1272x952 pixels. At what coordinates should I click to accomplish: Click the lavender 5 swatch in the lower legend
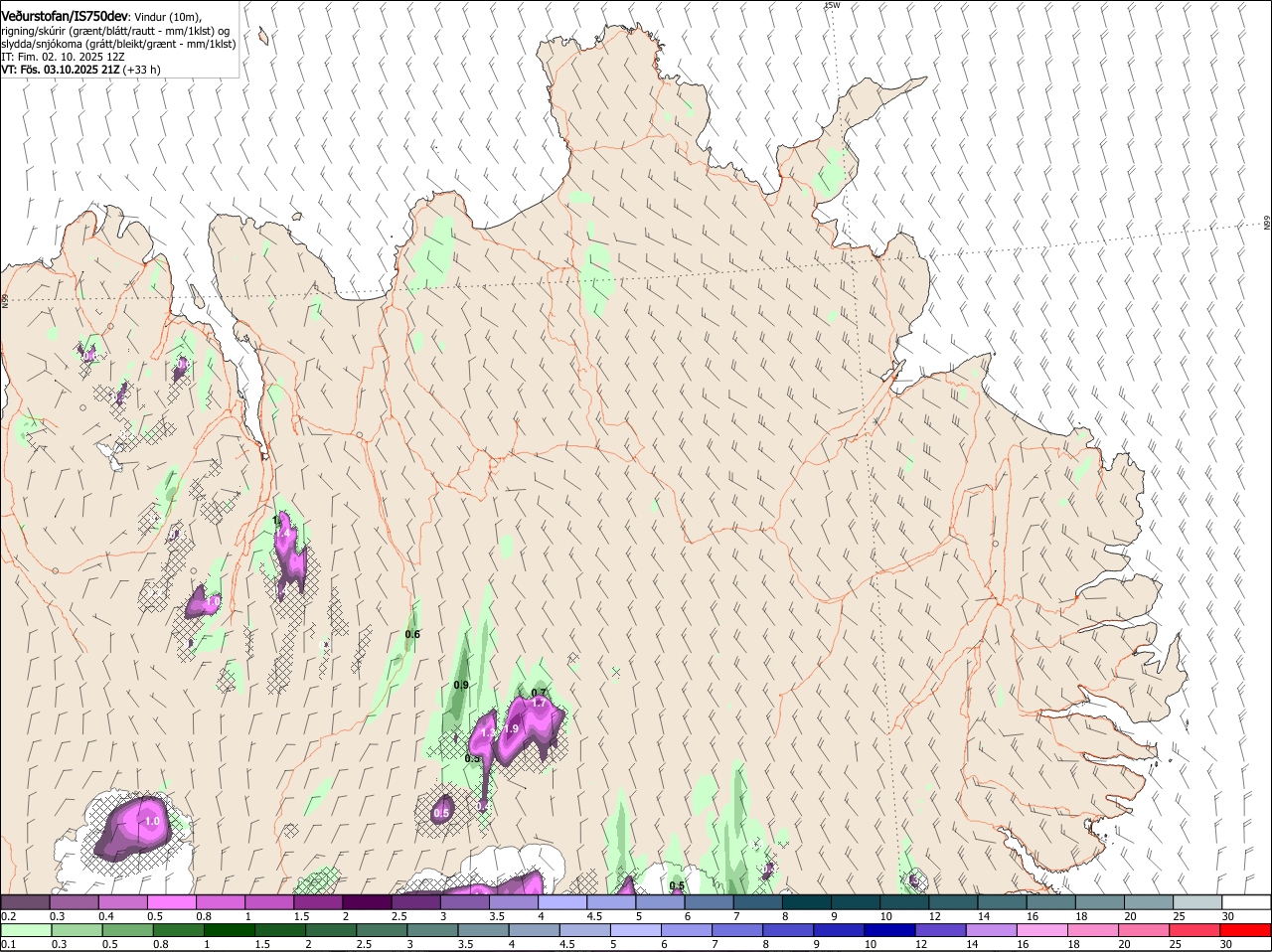[635, 930]
